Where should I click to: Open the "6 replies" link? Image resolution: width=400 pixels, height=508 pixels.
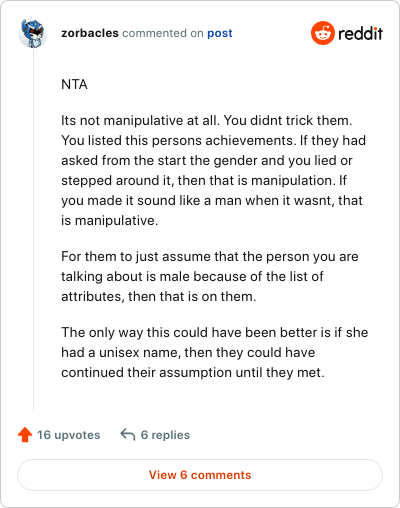(x=165, y=435)
